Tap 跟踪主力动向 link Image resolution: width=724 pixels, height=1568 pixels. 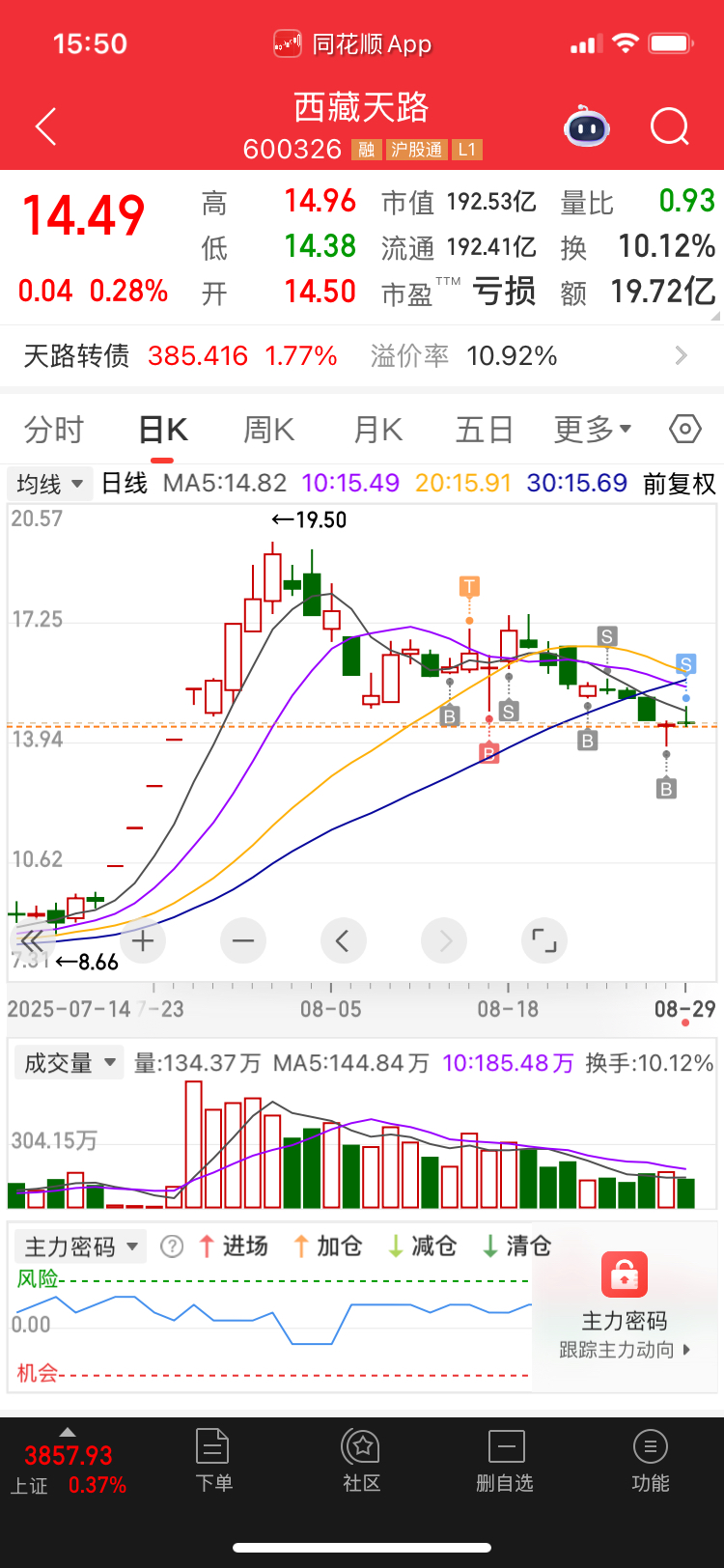click(625, 1350)
